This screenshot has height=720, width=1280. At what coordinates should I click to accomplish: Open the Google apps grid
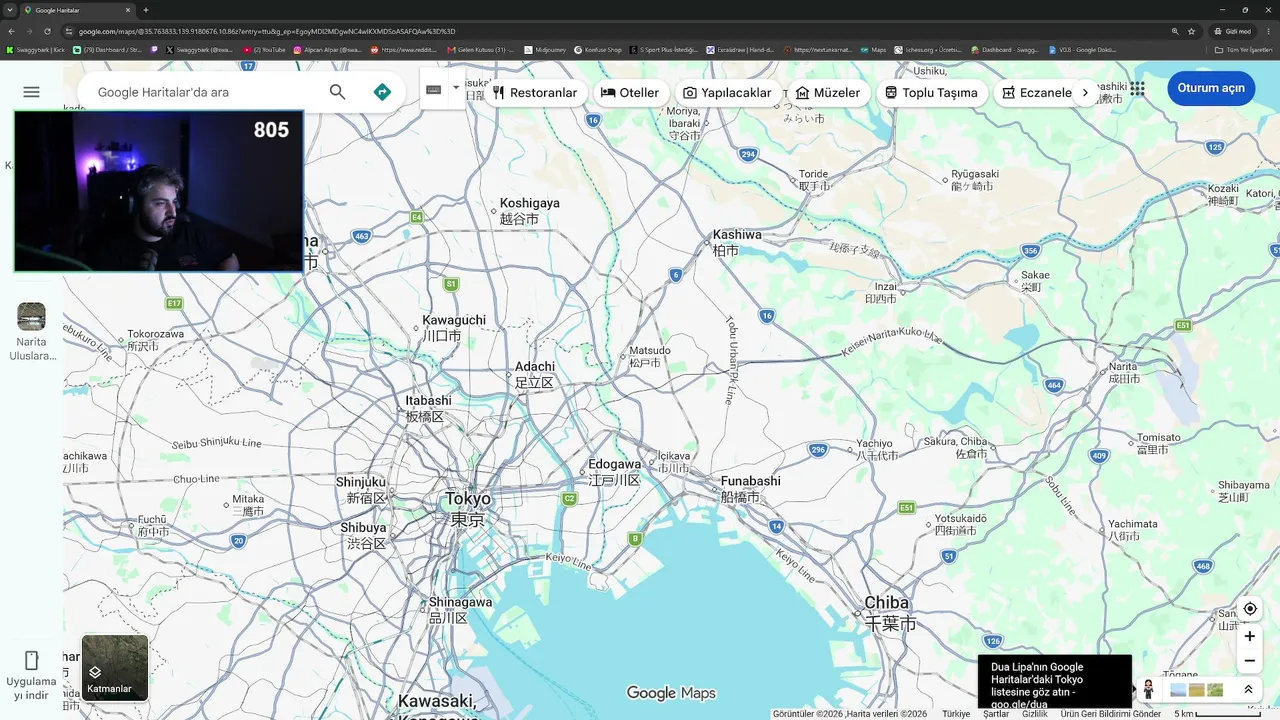(x=1137, y=88)
